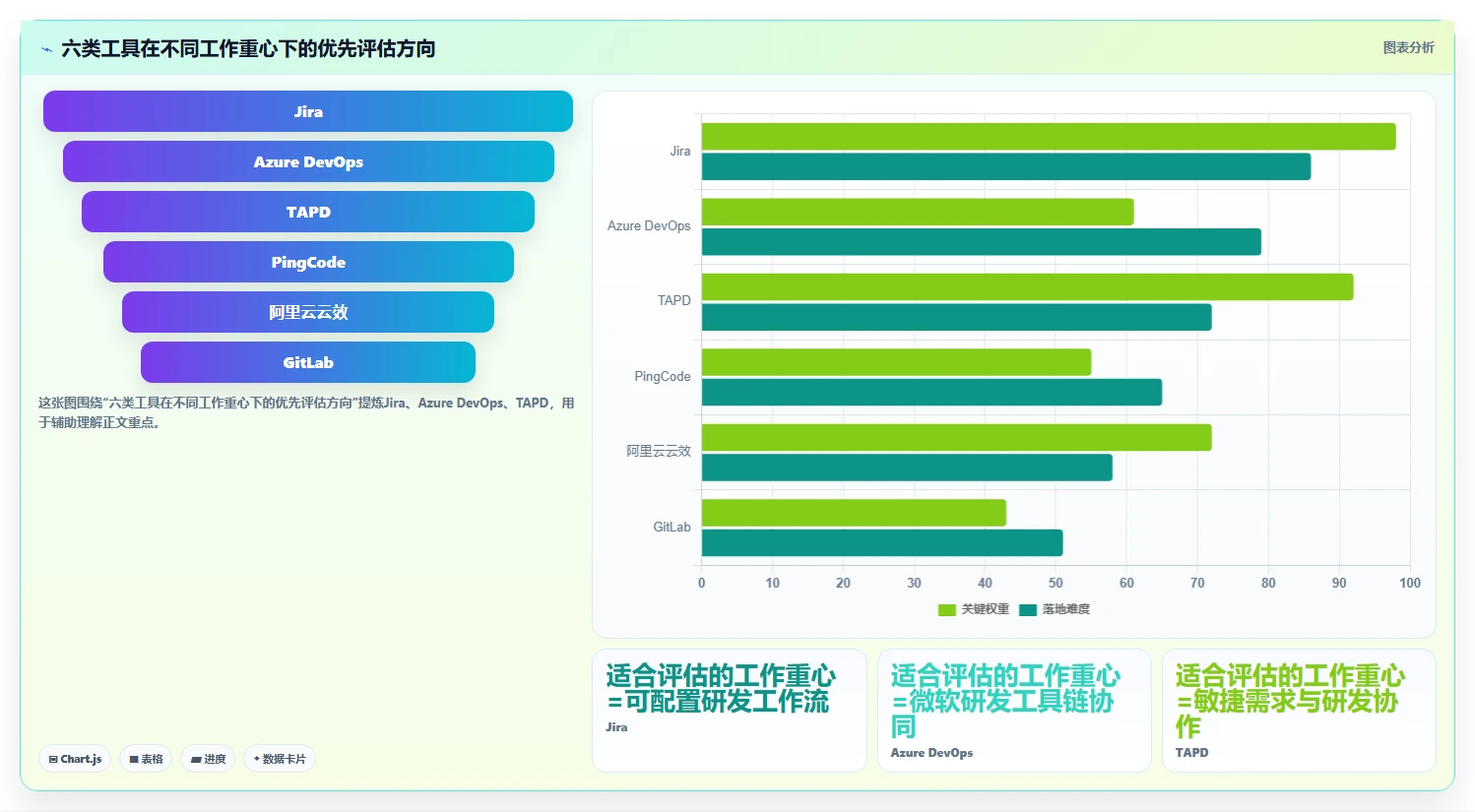Click the Jira y-axis label
1475x812 pixels.
click(x=680, y=152)
